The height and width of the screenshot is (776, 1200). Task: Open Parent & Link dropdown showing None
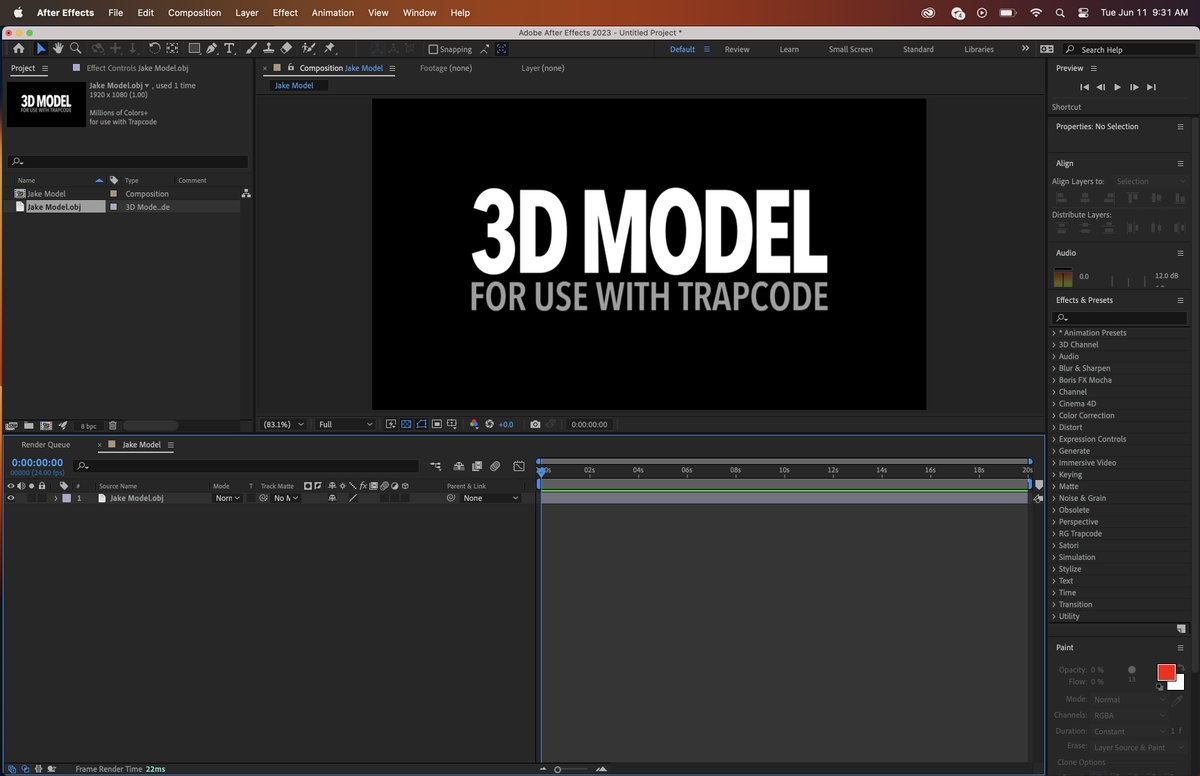click(x=491, y=498)
